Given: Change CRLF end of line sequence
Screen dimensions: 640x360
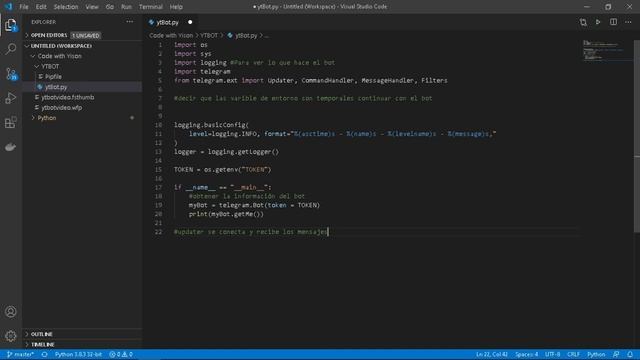Looking at the screenshot, I should 573,354.
